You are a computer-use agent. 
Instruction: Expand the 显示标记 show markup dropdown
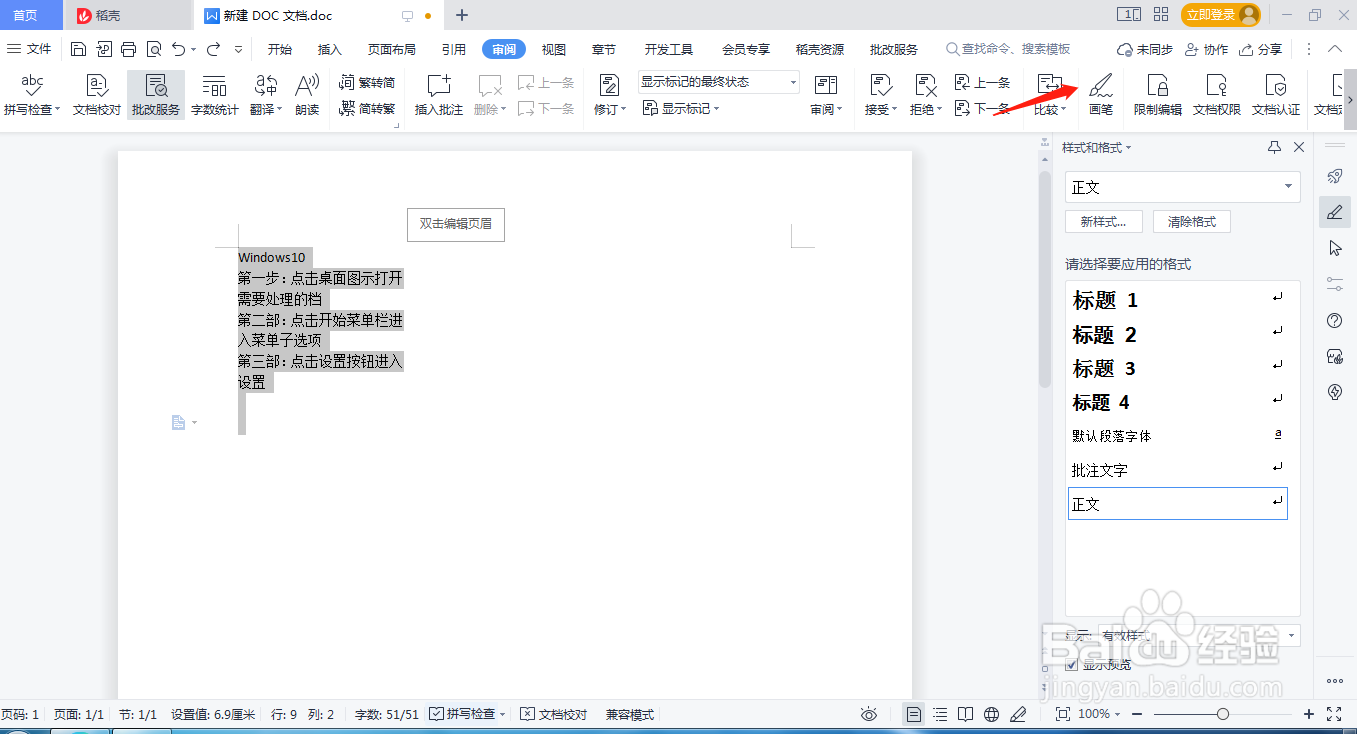point(680,109)
